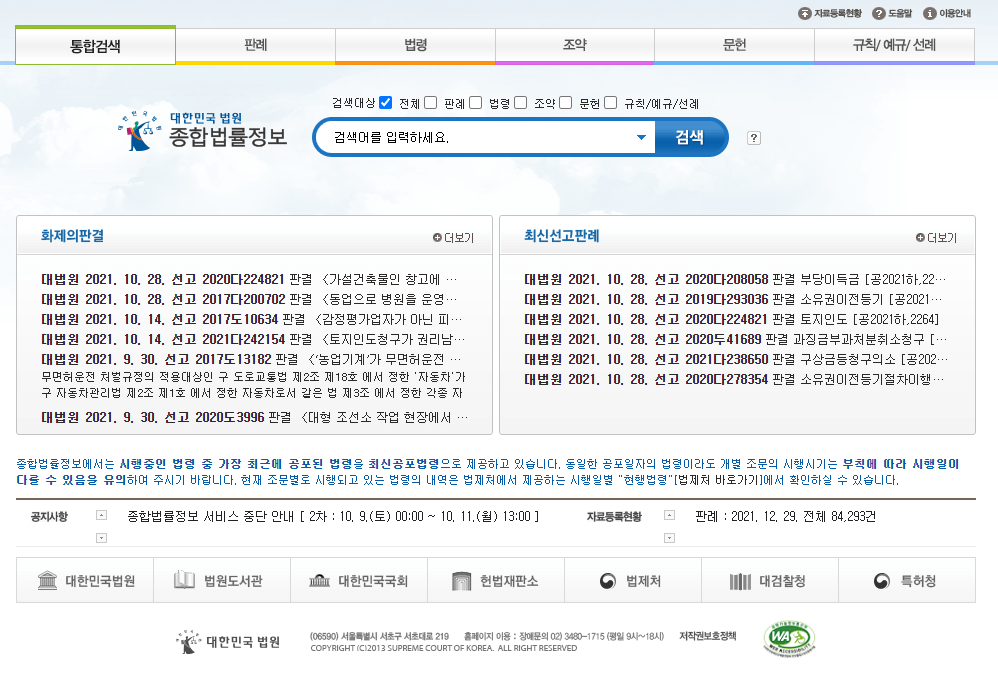Screen dimensions: 998x688
Task: Open ruling 2019다293036 소유권이전등기
Action: pyautogui.click(x=733, y=299)
